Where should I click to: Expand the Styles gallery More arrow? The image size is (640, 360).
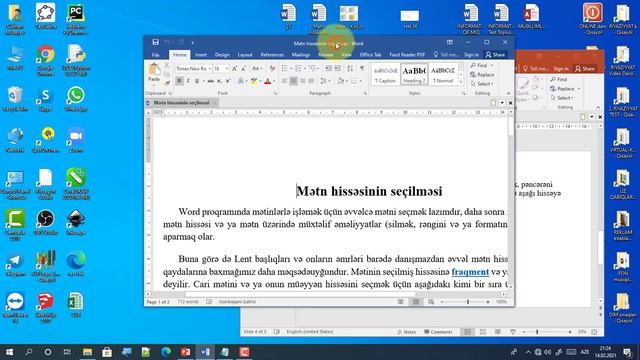(461, 82)
